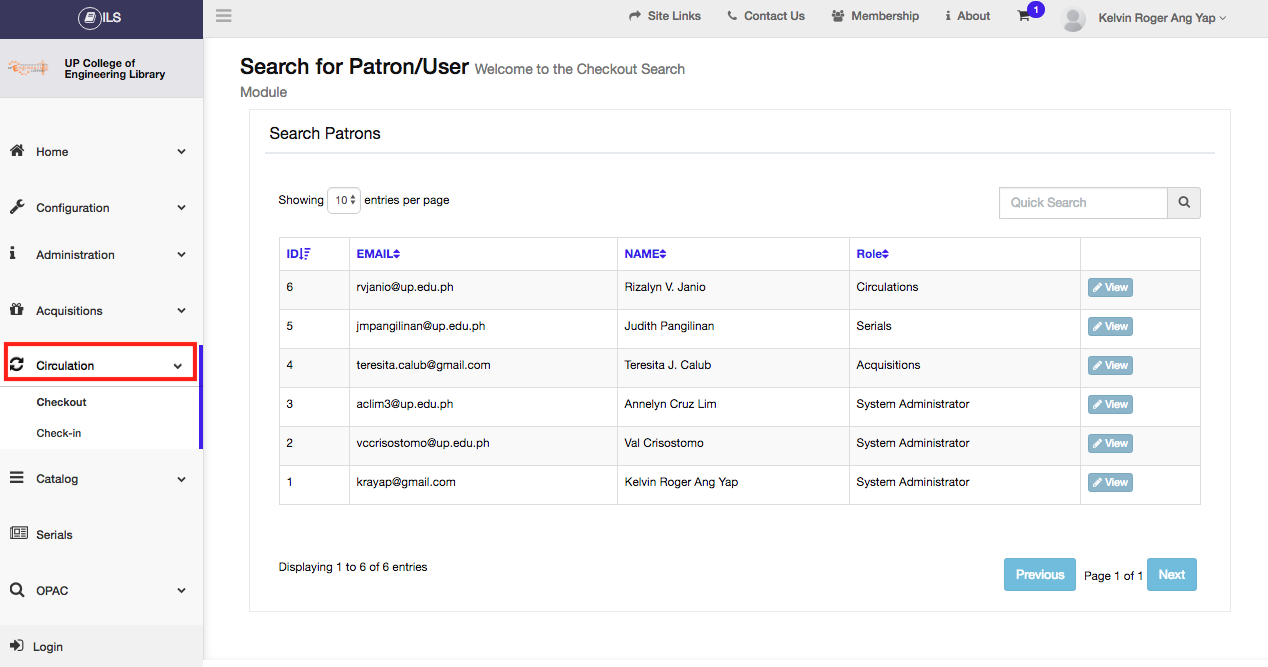1268x667 pixels.
Task: Expand the Home menu chevron
Action: (x=181, y=152)
